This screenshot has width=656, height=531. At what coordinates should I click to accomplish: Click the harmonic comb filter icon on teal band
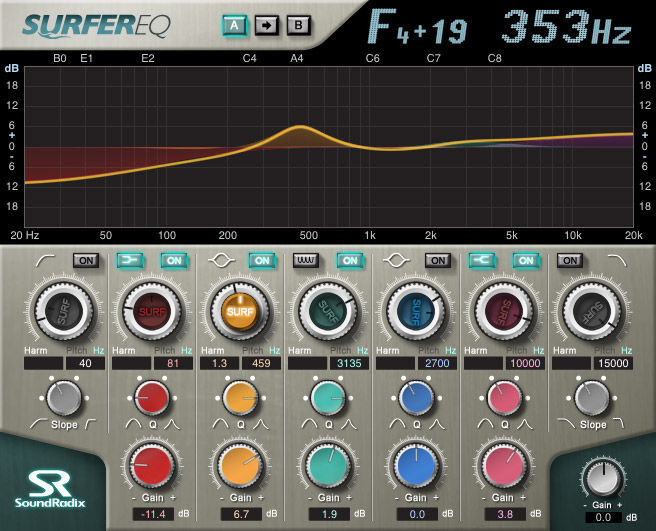306,261
